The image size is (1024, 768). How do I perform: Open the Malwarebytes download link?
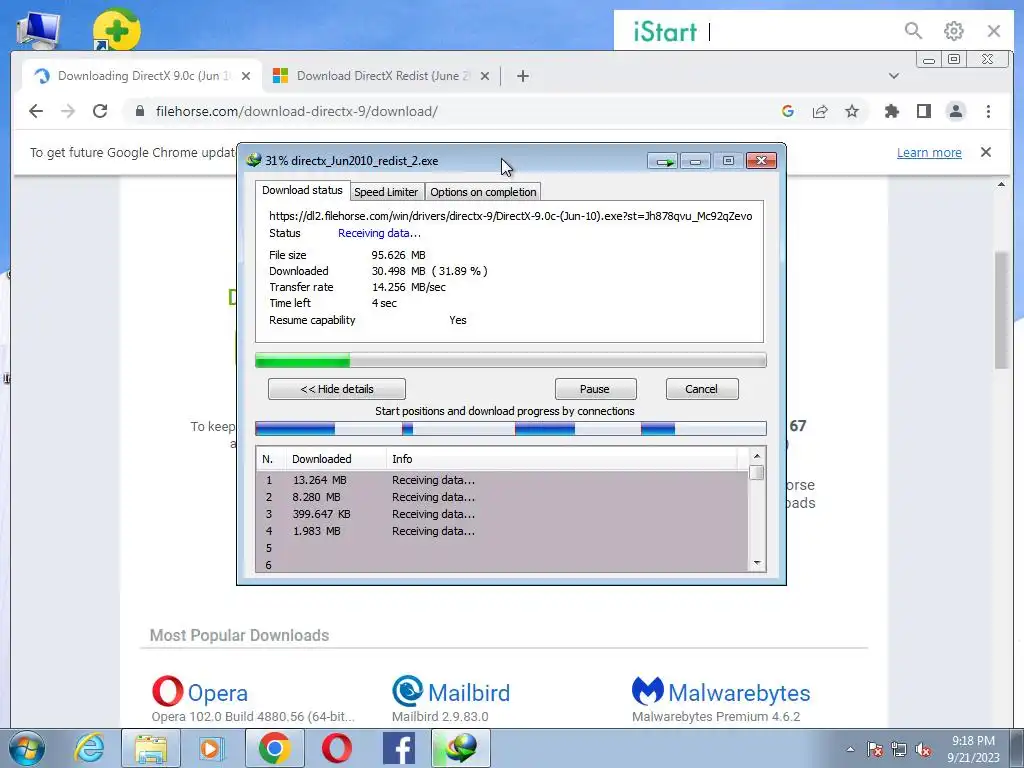tap(739, 693)
